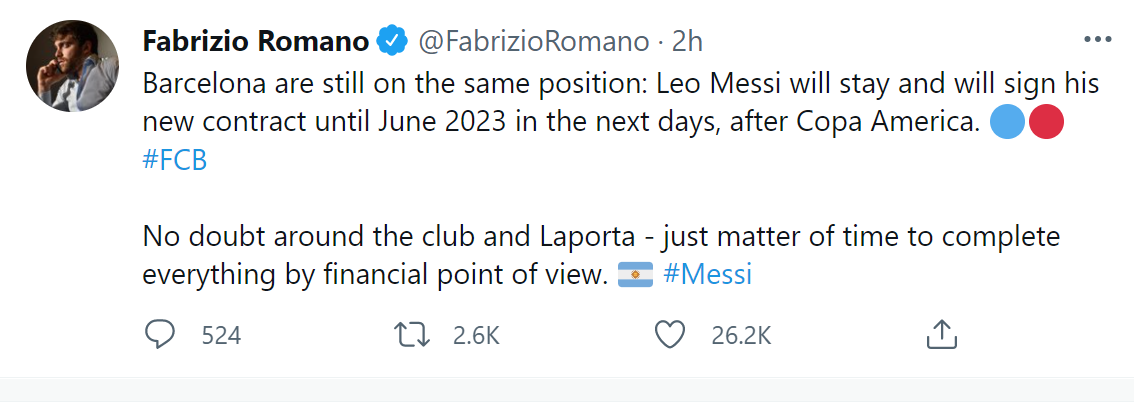Click the 26.2K likes count
This screenshot has height=407, width=1134.
741,336
